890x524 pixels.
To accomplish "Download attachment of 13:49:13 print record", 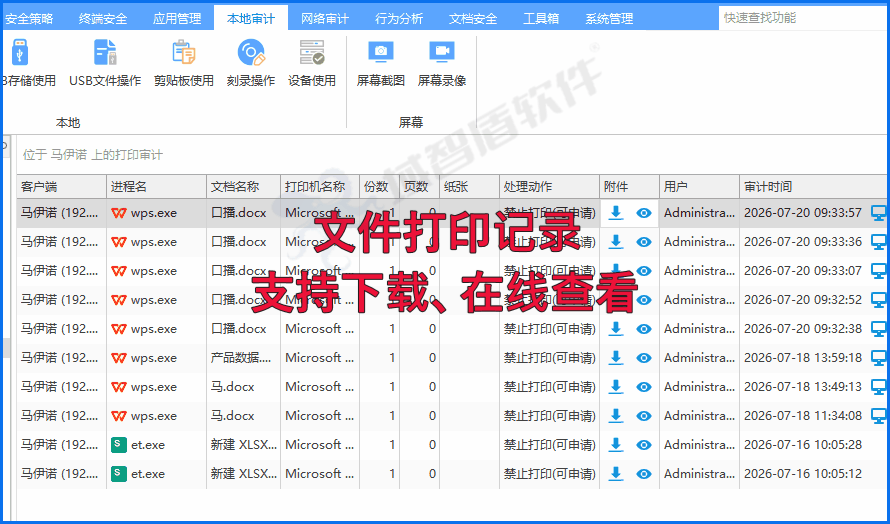I will click(615, 387).
